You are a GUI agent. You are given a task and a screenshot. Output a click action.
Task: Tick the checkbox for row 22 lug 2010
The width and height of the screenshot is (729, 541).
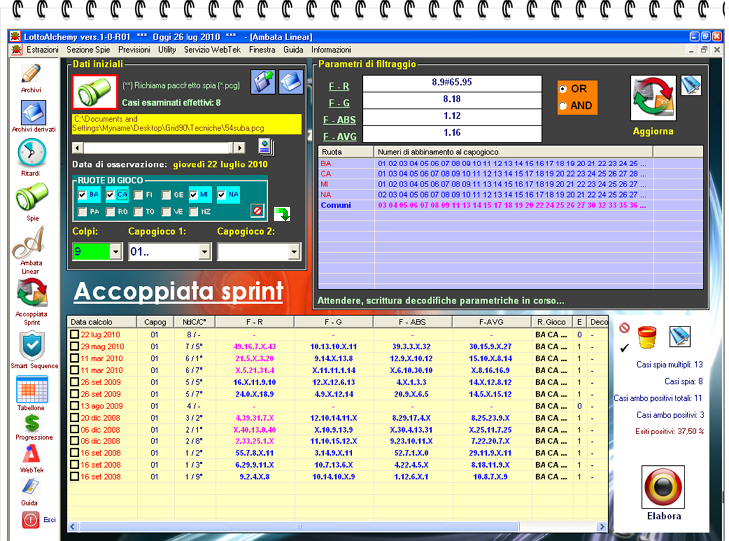click(74, 334)
